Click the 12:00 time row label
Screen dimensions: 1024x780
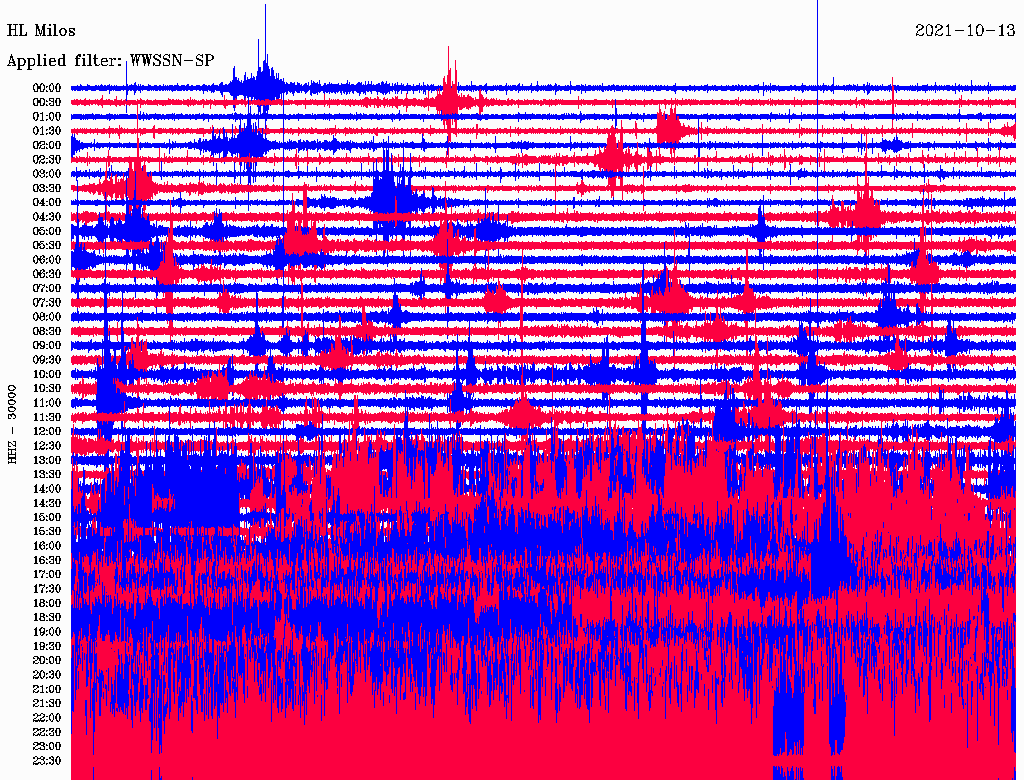point(47,431)
